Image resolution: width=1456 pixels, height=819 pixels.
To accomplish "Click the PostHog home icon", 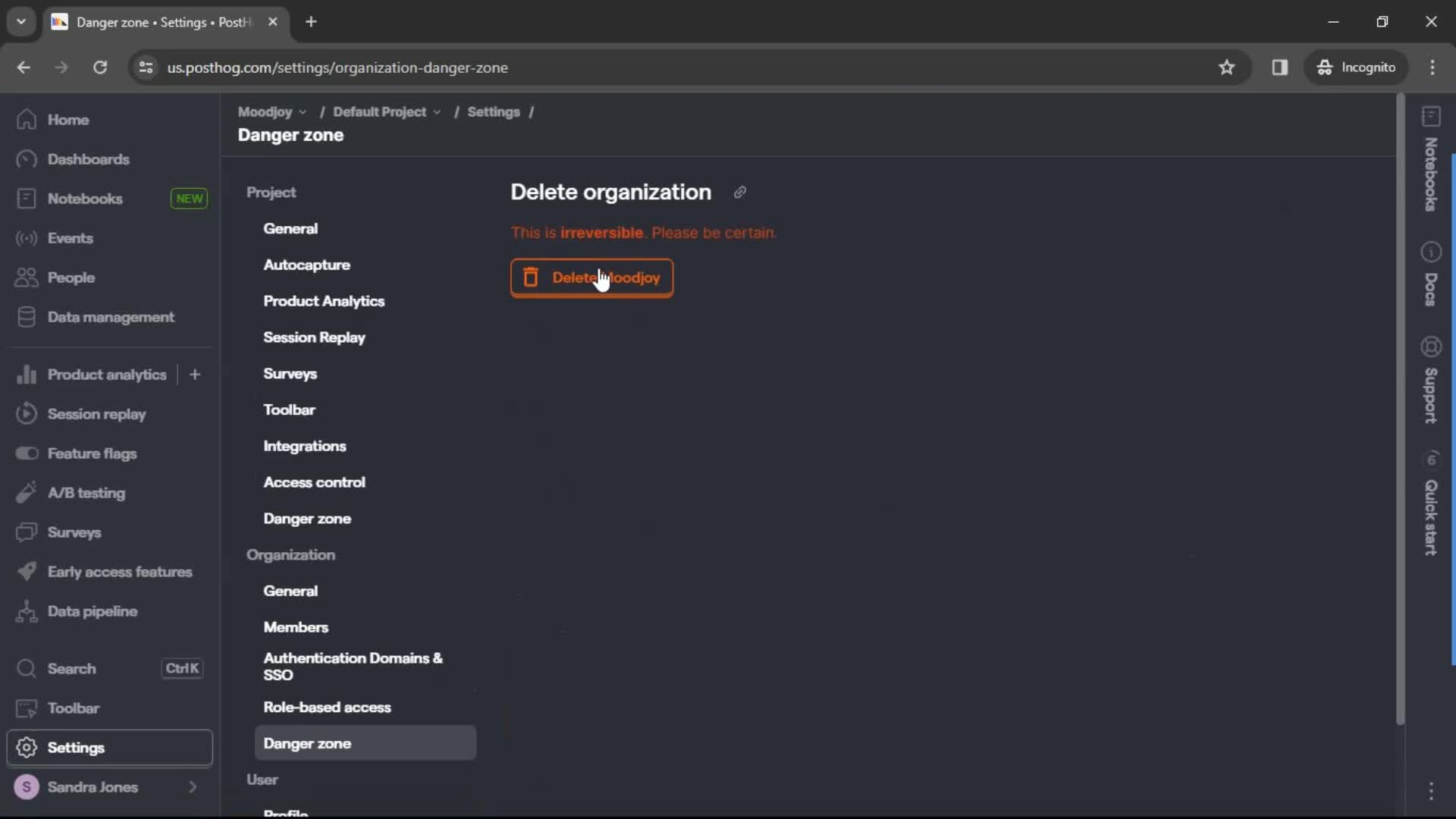I will coord(27,119).
